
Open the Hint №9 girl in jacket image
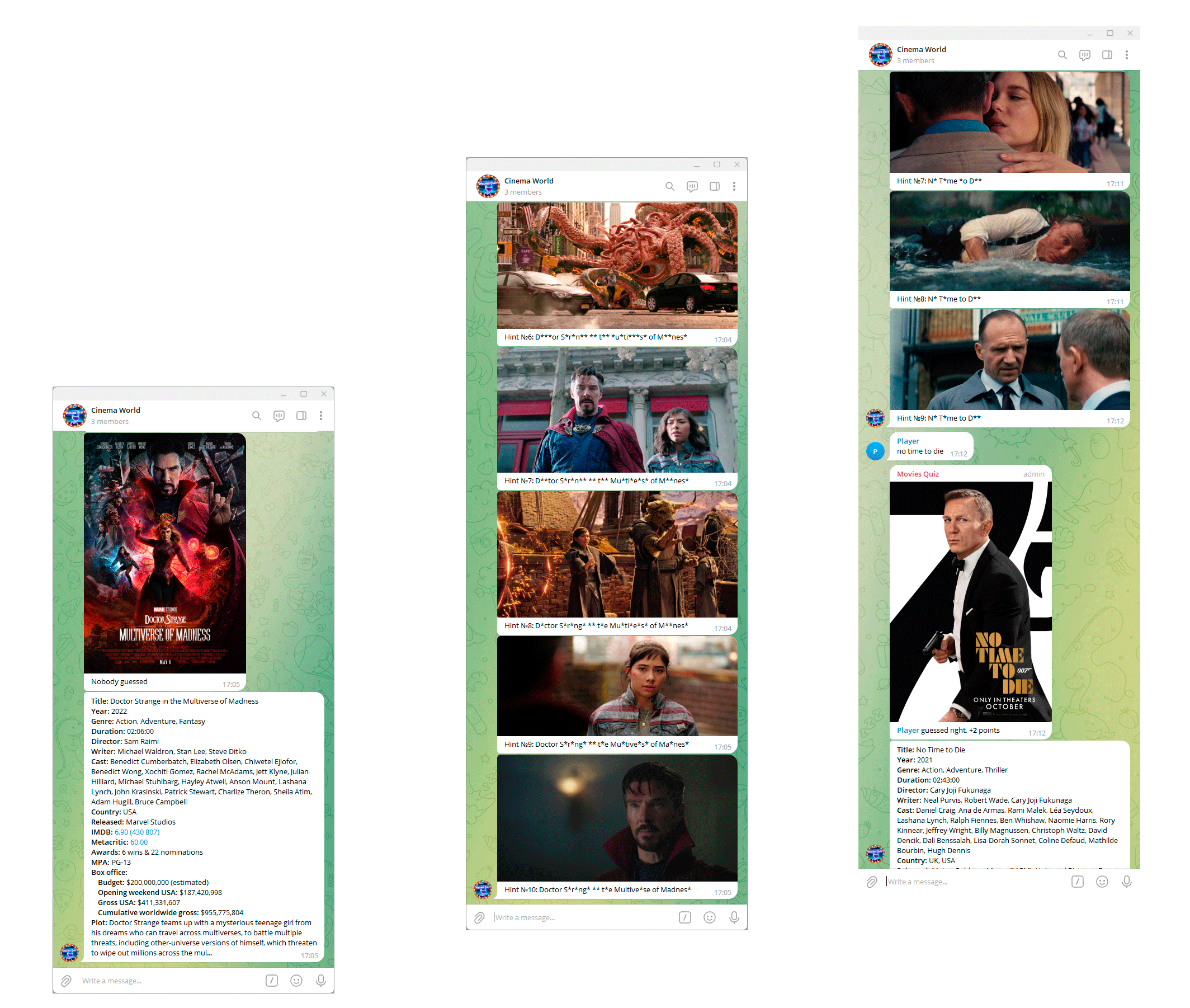pos(617,687)
